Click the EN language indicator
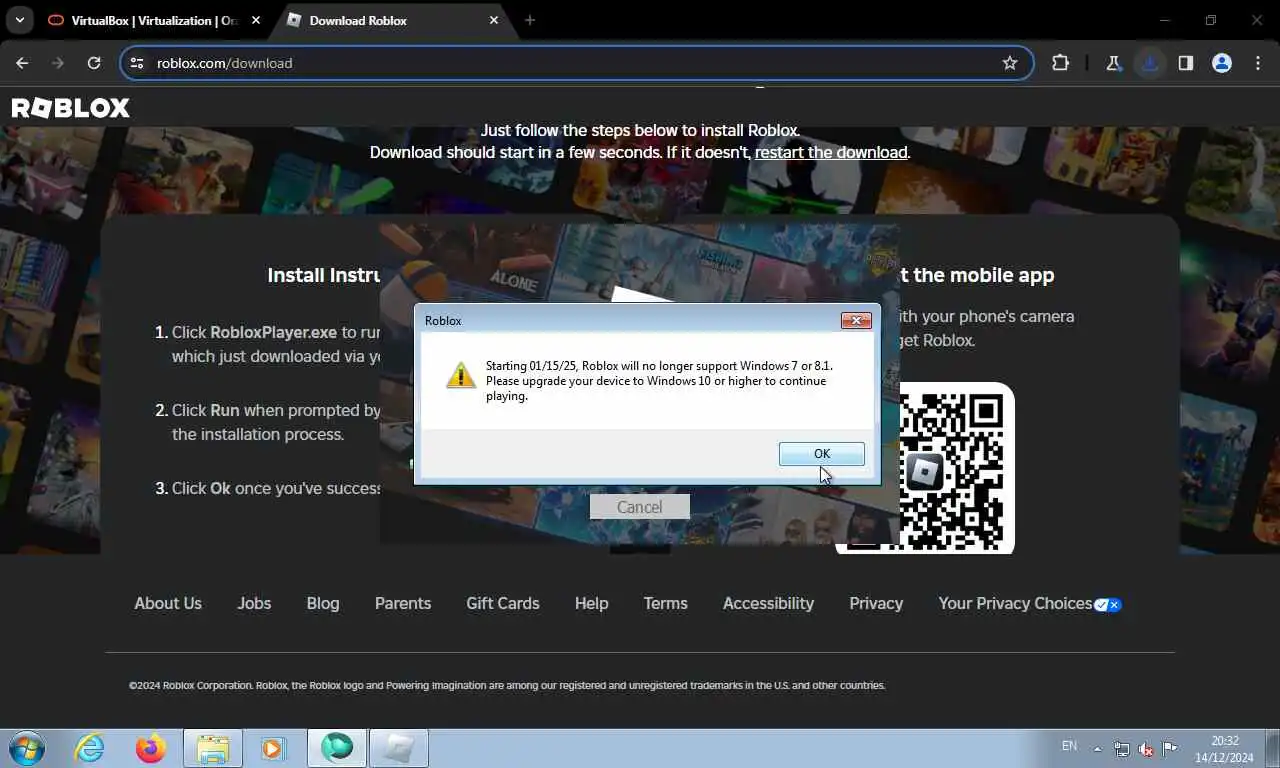Viewport: 1280px width, 768px height. point(1069,746)
